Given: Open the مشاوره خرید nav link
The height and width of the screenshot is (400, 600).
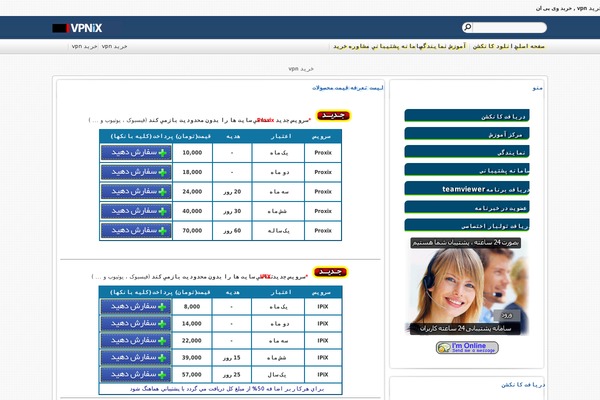Looking at the screenshot, I should coord(351,46).
